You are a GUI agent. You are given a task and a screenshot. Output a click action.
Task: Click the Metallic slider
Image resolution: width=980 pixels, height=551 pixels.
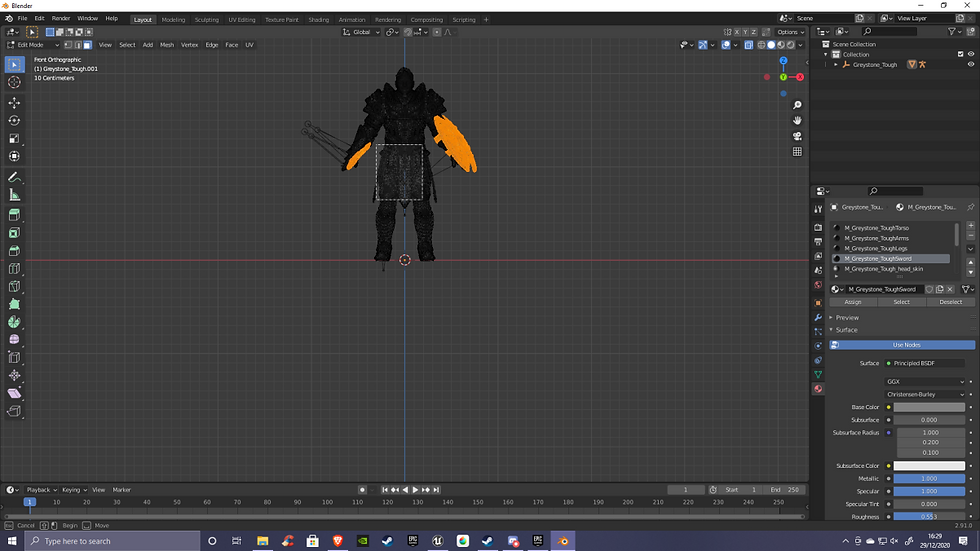tap(929, 479)
